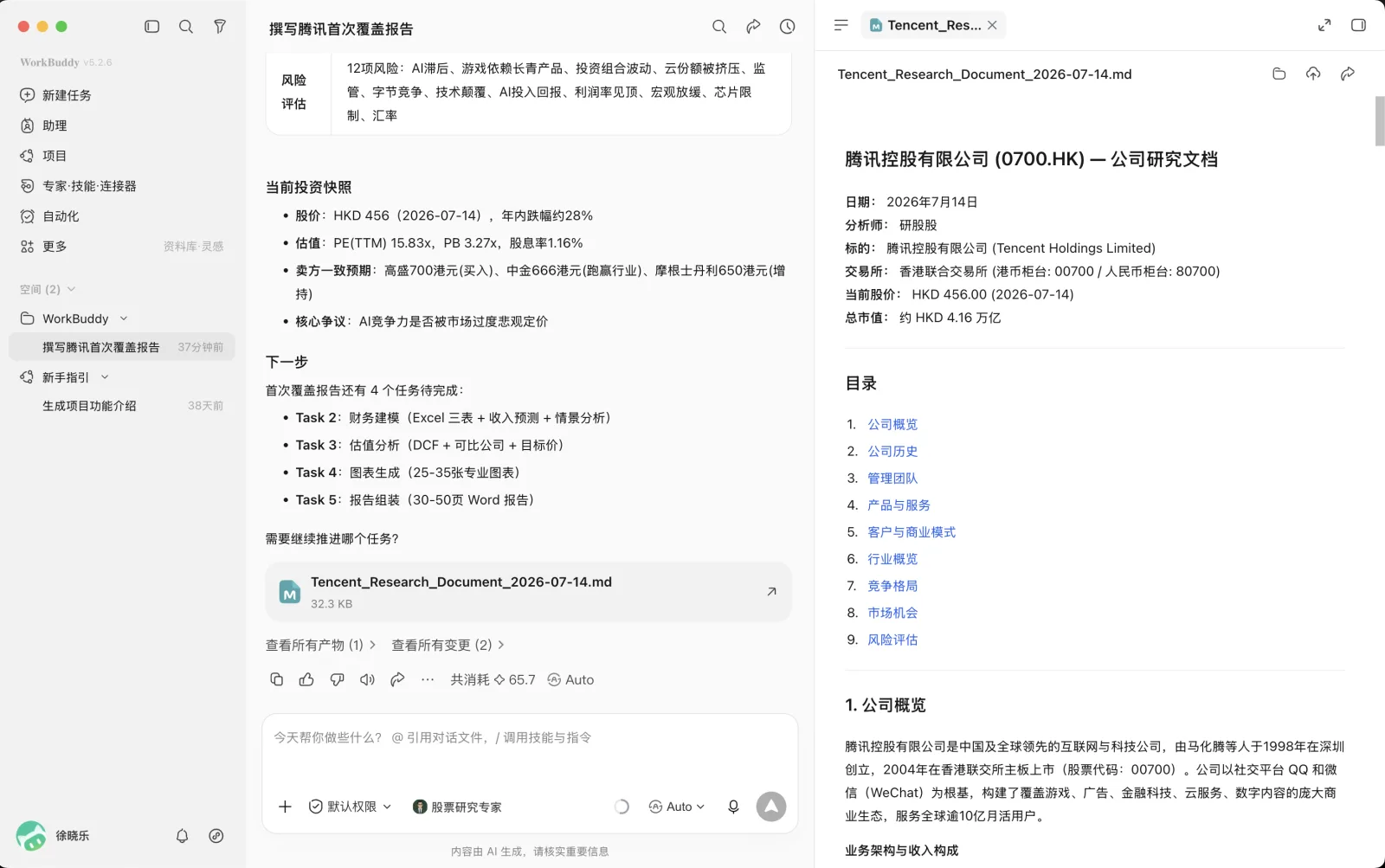Search within the conversation header

click(x=719, y=27)
